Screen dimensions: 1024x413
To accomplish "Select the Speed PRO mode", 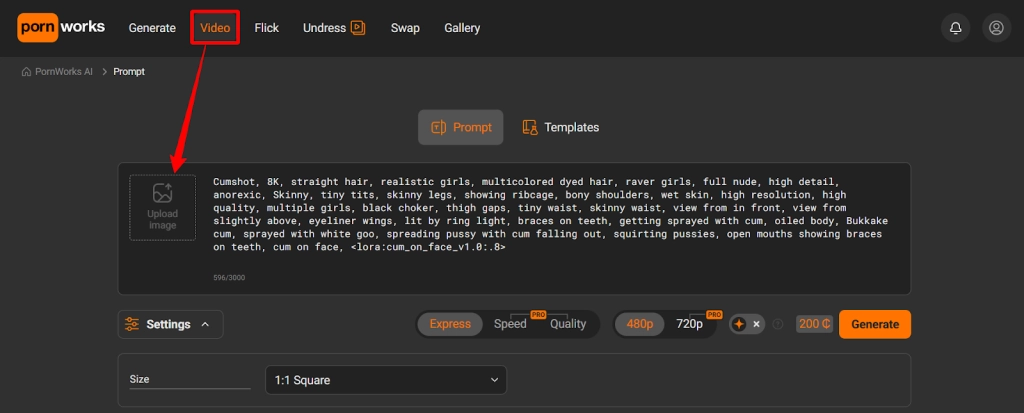I will [510, 324].
